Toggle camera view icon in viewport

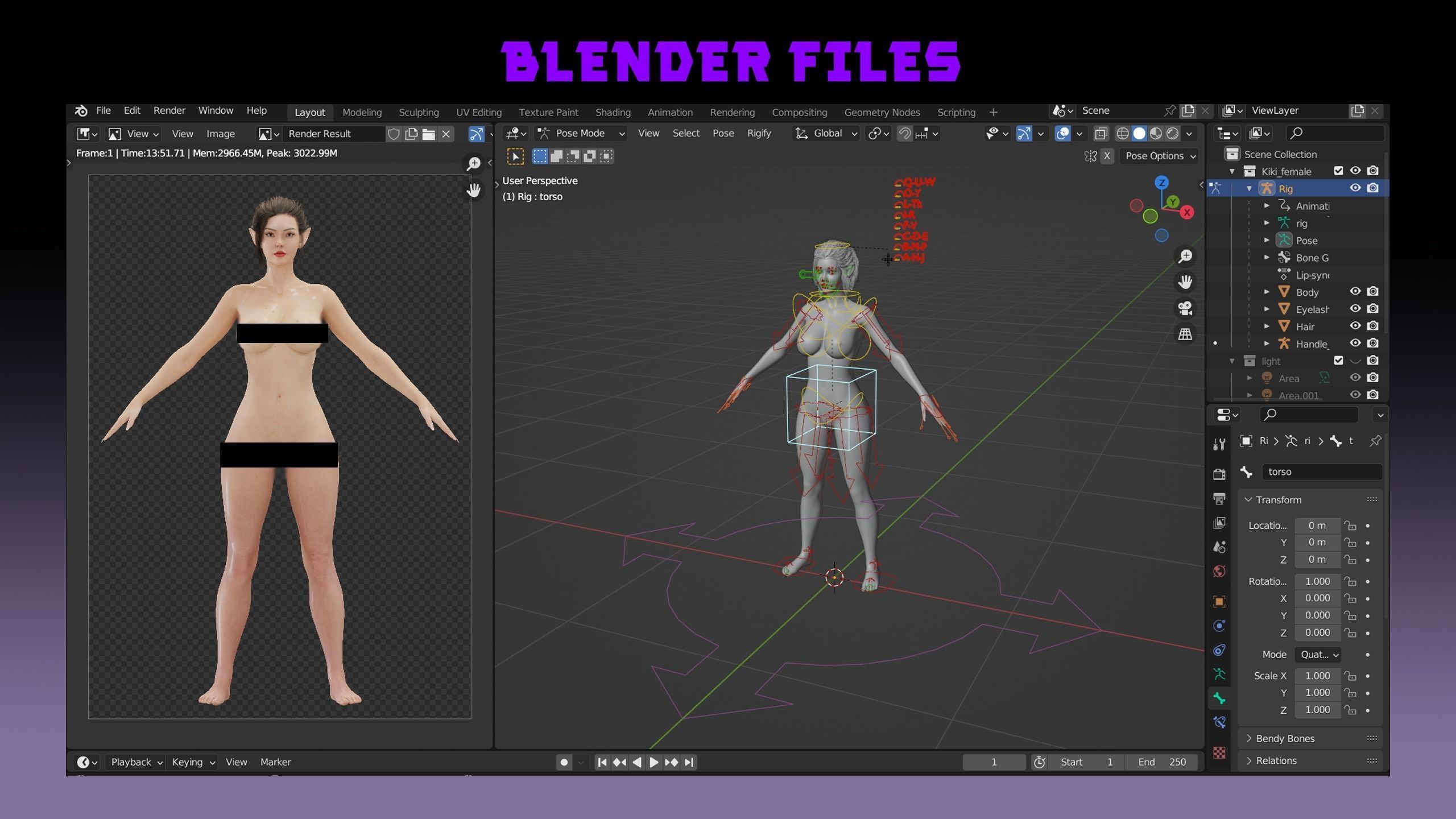[1185, 308]
